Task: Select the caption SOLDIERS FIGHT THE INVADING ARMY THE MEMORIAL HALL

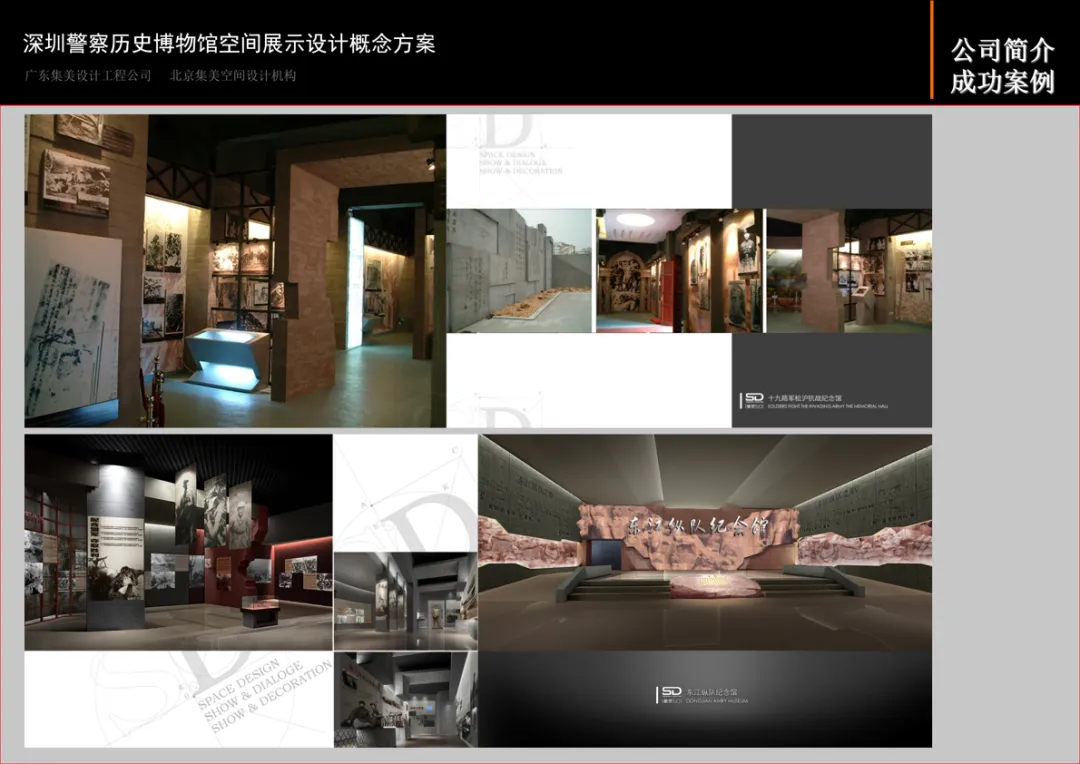Action: point(828,406)
